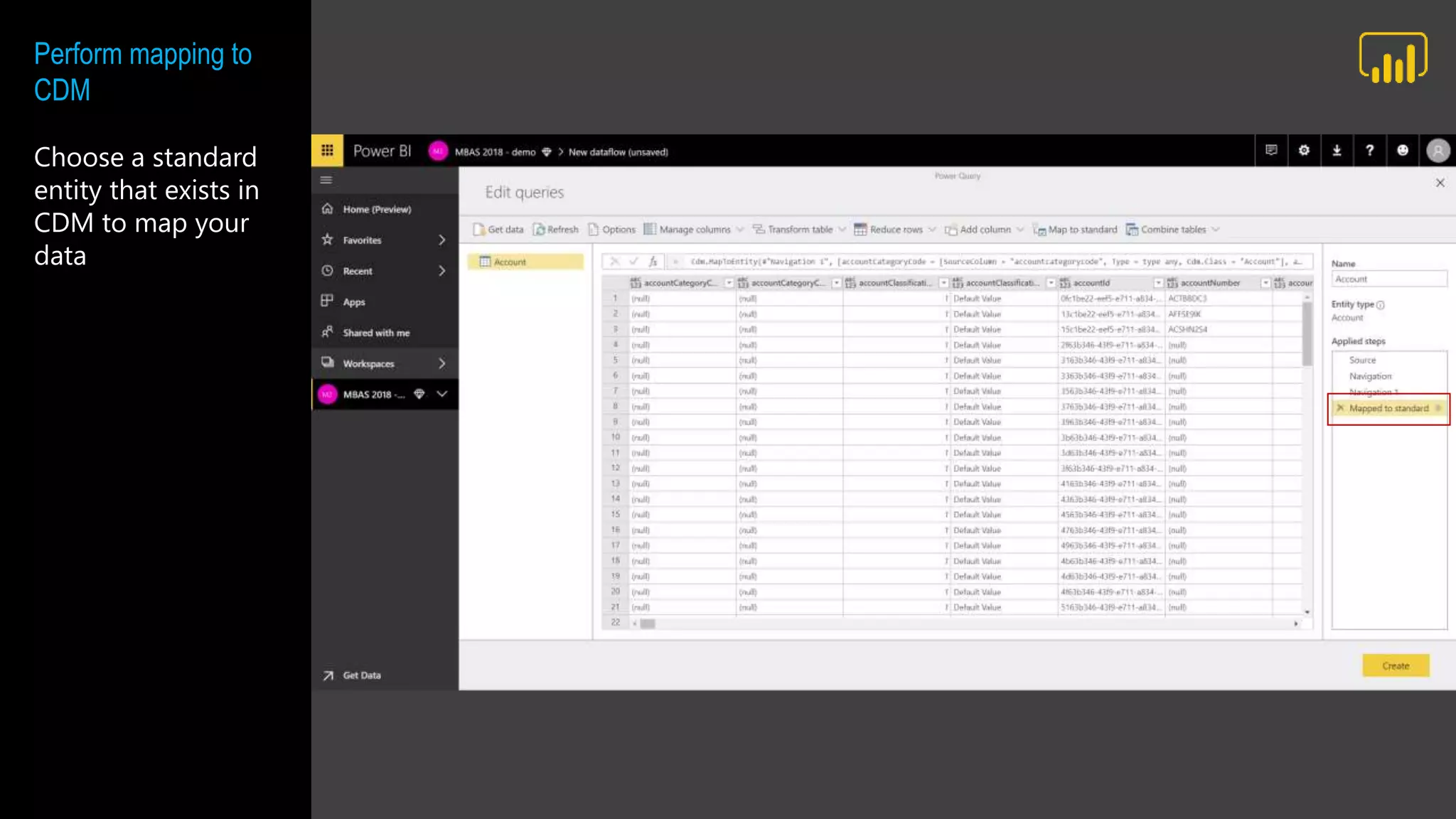Click Map to standard in the toolbar
The height and width of the screenshot is (819, 1456).
point(1076,230)
